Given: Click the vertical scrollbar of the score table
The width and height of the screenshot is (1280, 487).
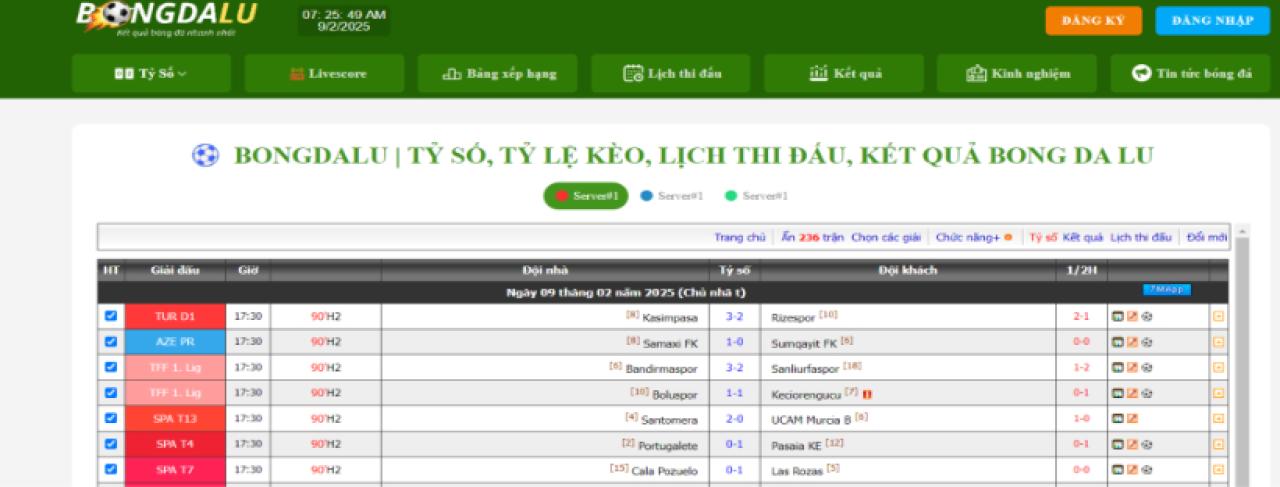Looking at the screenshot, I should coord(1242,350).
